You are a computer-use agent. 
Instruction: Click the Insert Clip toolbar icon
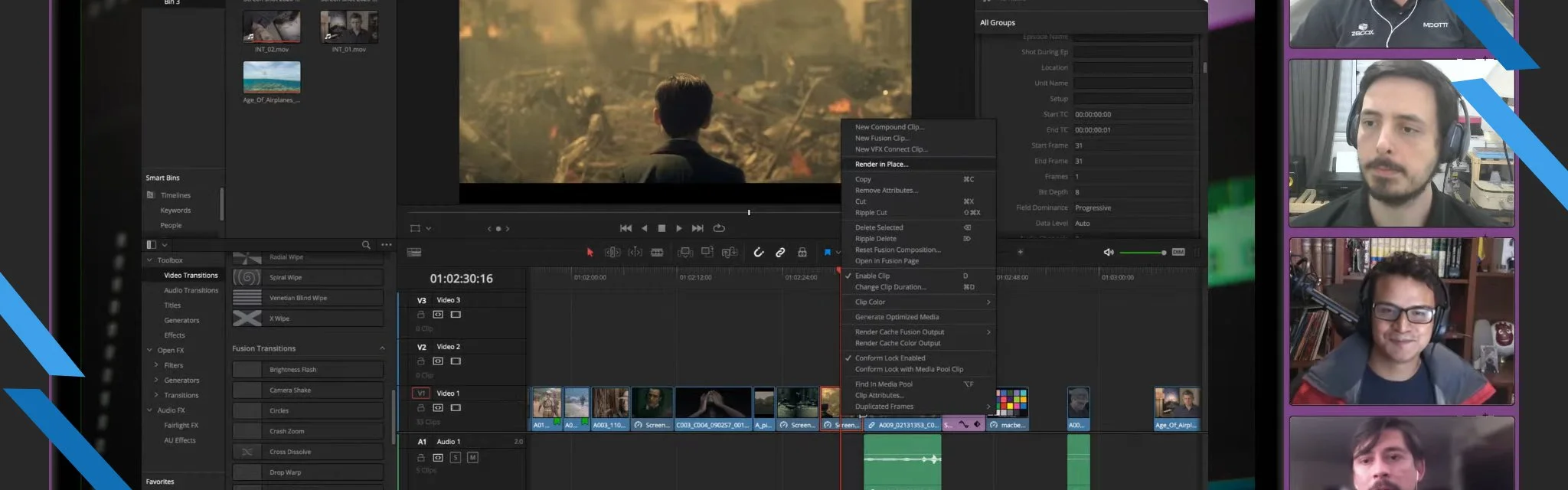point(685,253)
